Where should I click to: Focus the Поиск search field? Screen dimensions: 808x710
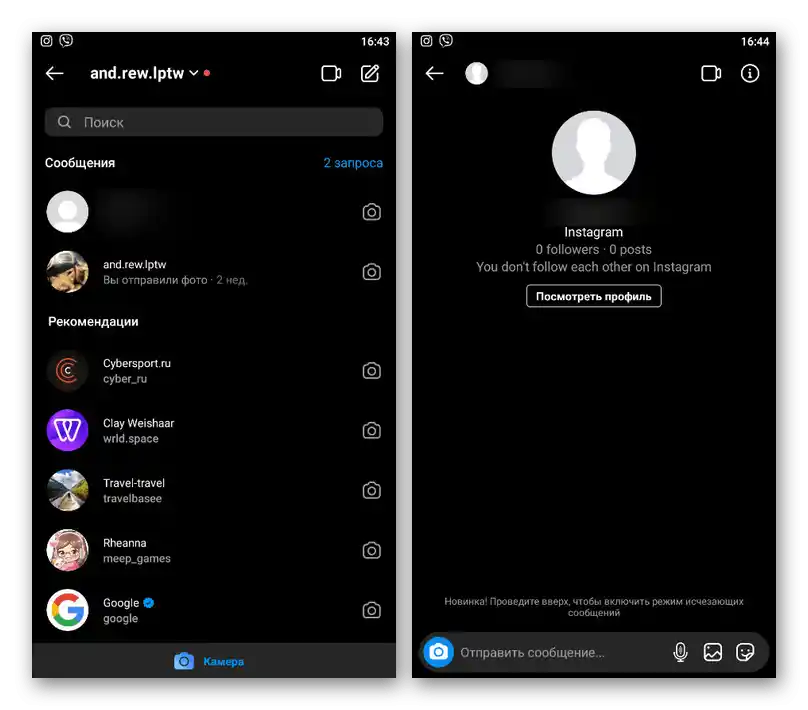[x=214, y=122]
